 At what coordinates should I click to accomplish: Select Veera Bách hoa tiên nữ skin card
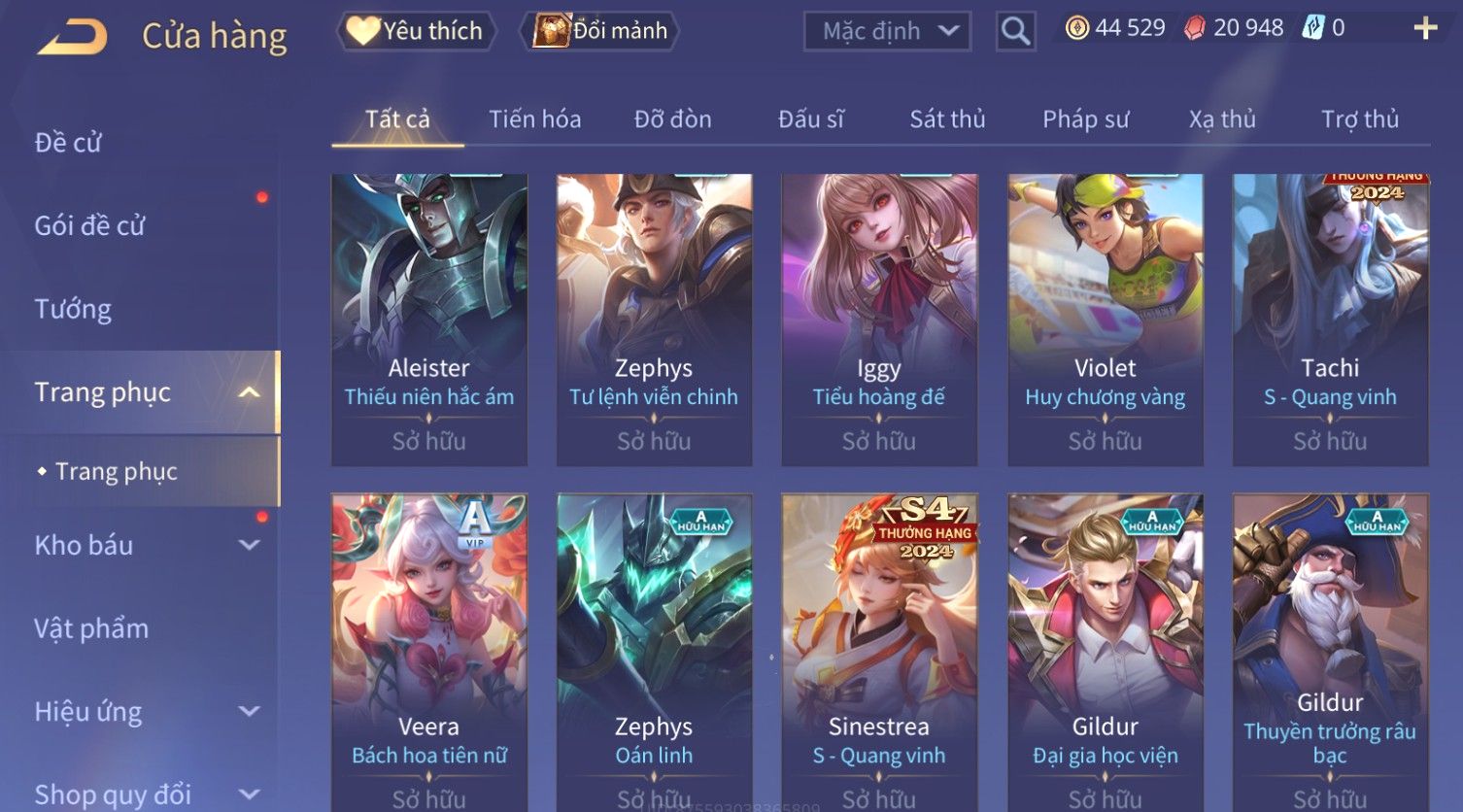tap(429, 653)
